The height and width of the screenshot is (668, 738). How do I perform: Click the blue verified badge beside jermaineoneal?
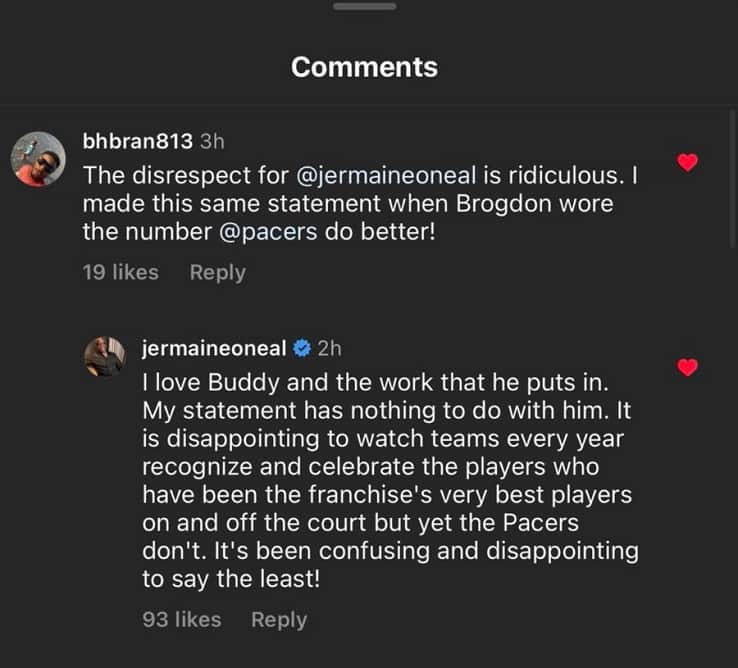[300, 348]
